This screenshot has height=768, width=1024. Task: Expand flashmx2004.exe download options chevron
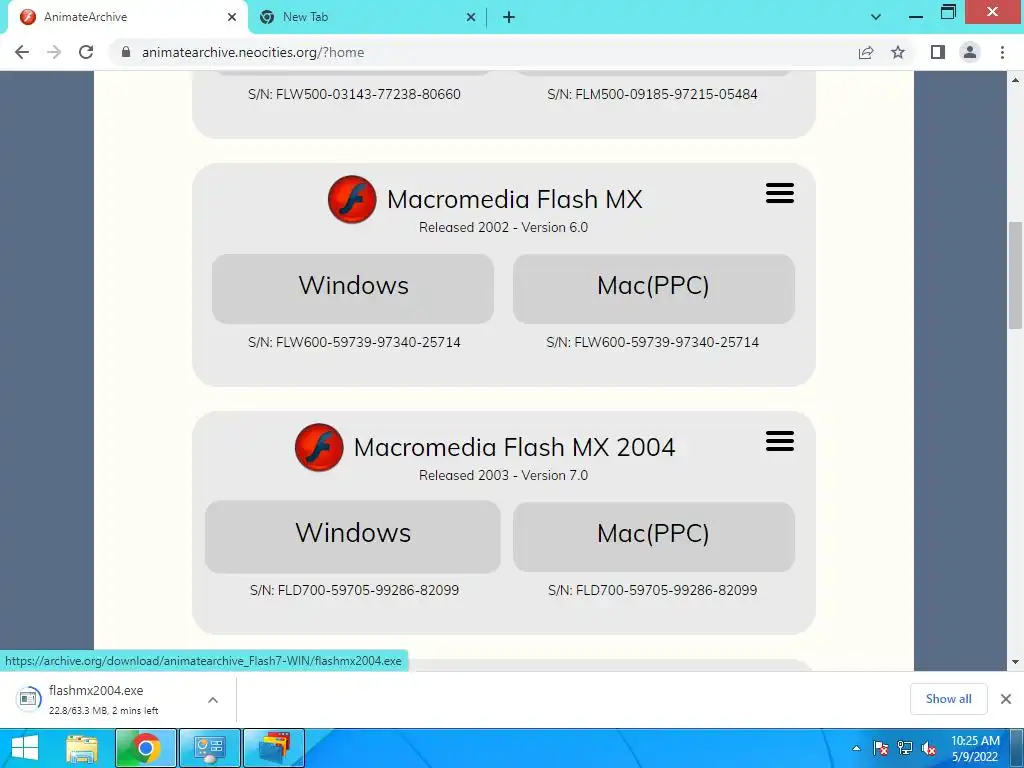tap(213, 700)
